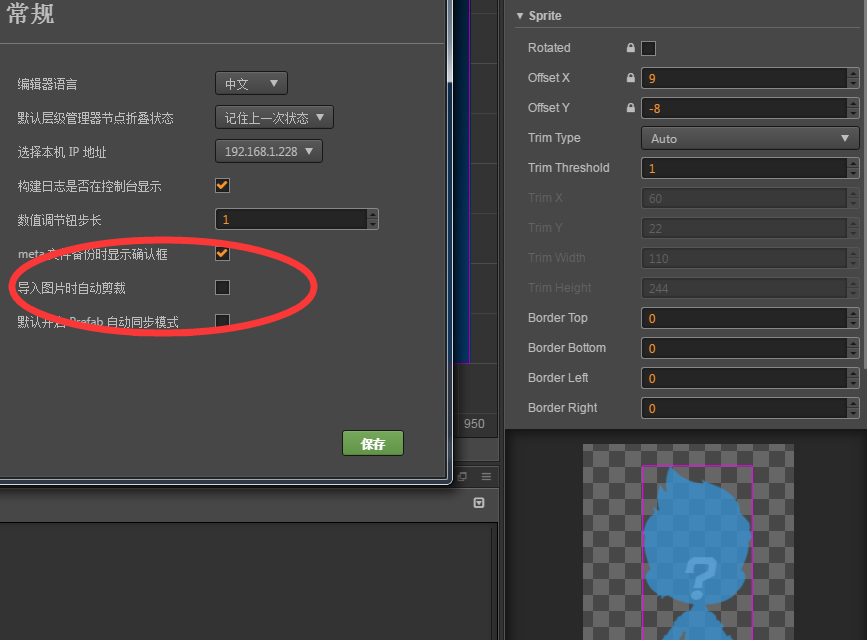This screenshot has height=640, width=867.
Task: Click the Offset Y input field
Action: [744, 108]
